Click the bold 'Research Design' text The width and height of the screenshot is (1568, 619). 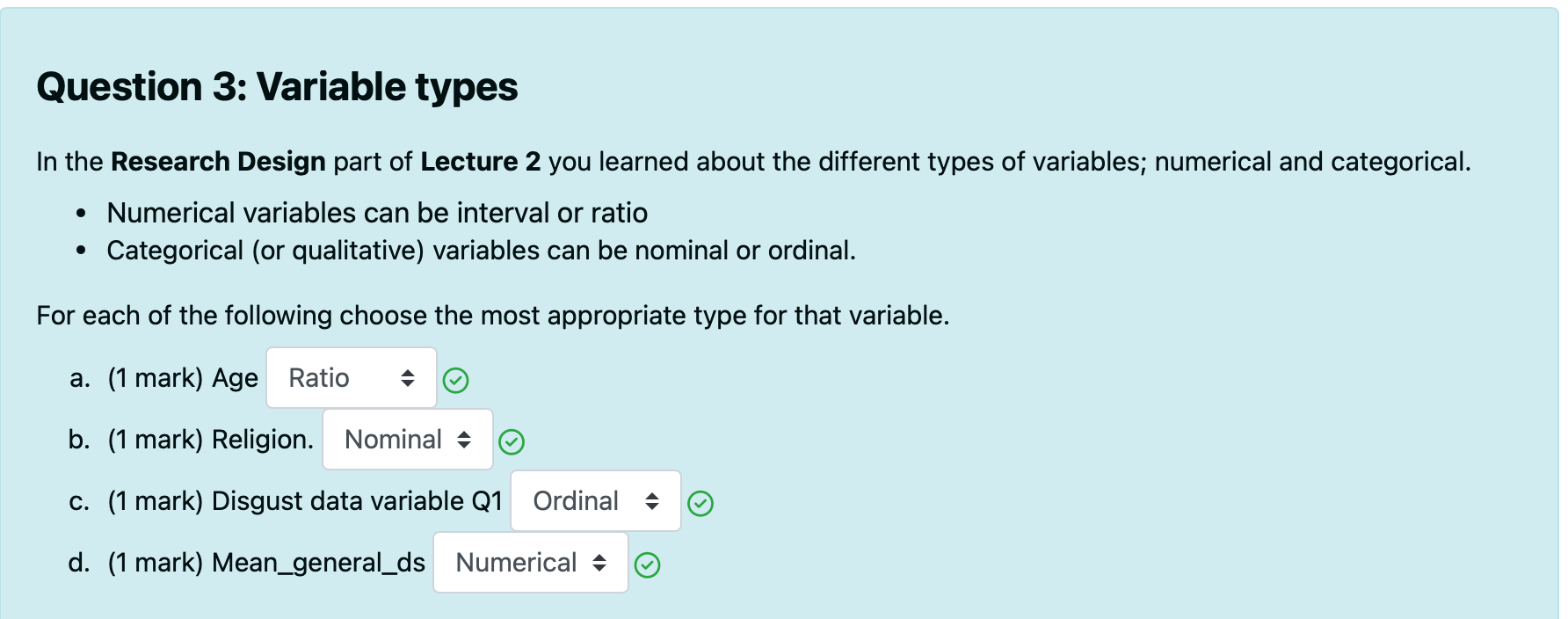tap(218, 162)
